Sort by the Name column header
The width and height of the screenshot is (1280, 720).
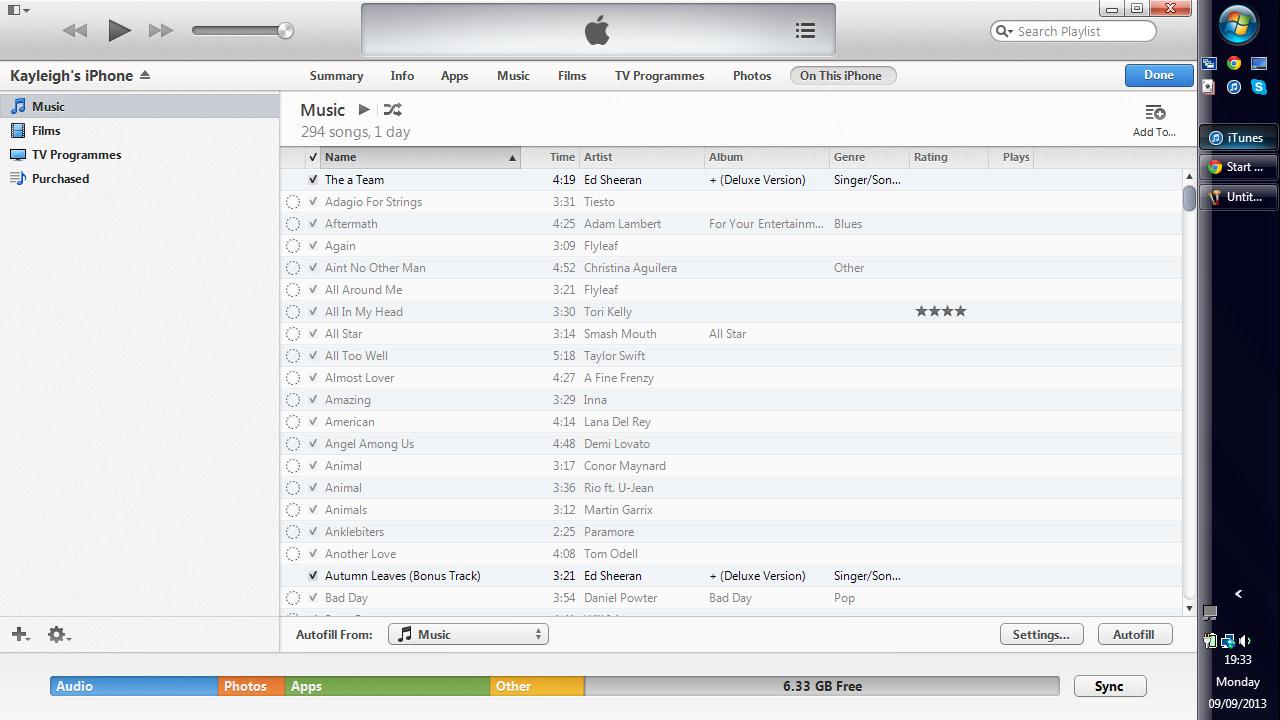click(x=420, y=157)
